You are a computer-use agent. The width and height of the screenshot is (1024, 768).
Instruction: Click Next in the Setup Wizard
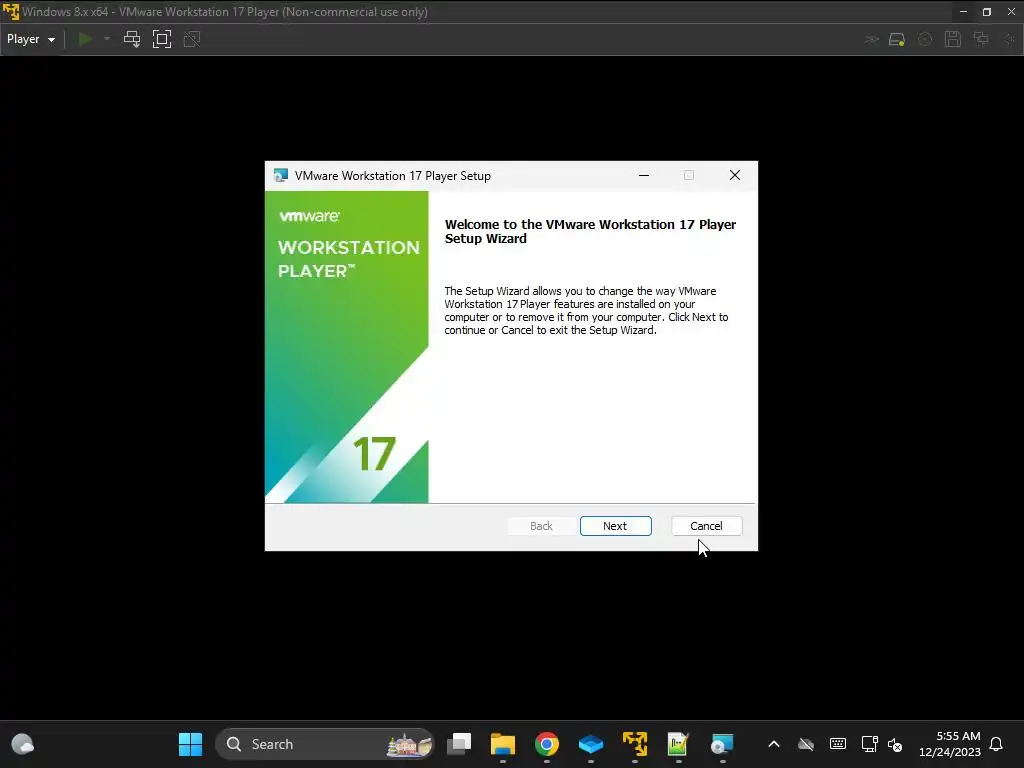coord(615,526)
